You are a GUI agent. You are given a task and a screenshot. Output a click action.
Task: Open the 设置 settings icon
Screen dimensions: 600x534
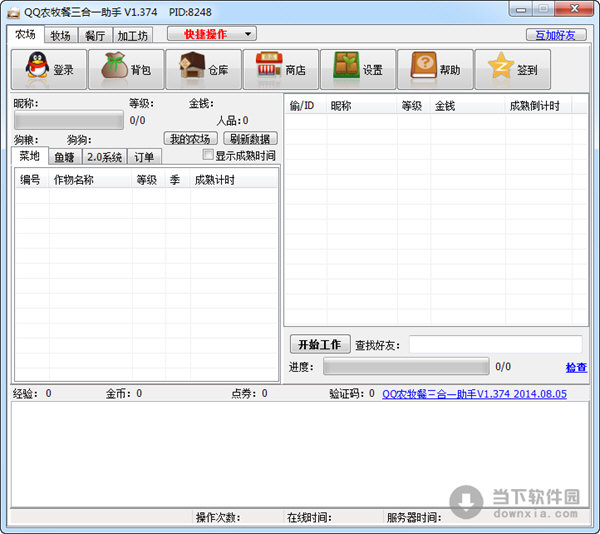(358, 69)
